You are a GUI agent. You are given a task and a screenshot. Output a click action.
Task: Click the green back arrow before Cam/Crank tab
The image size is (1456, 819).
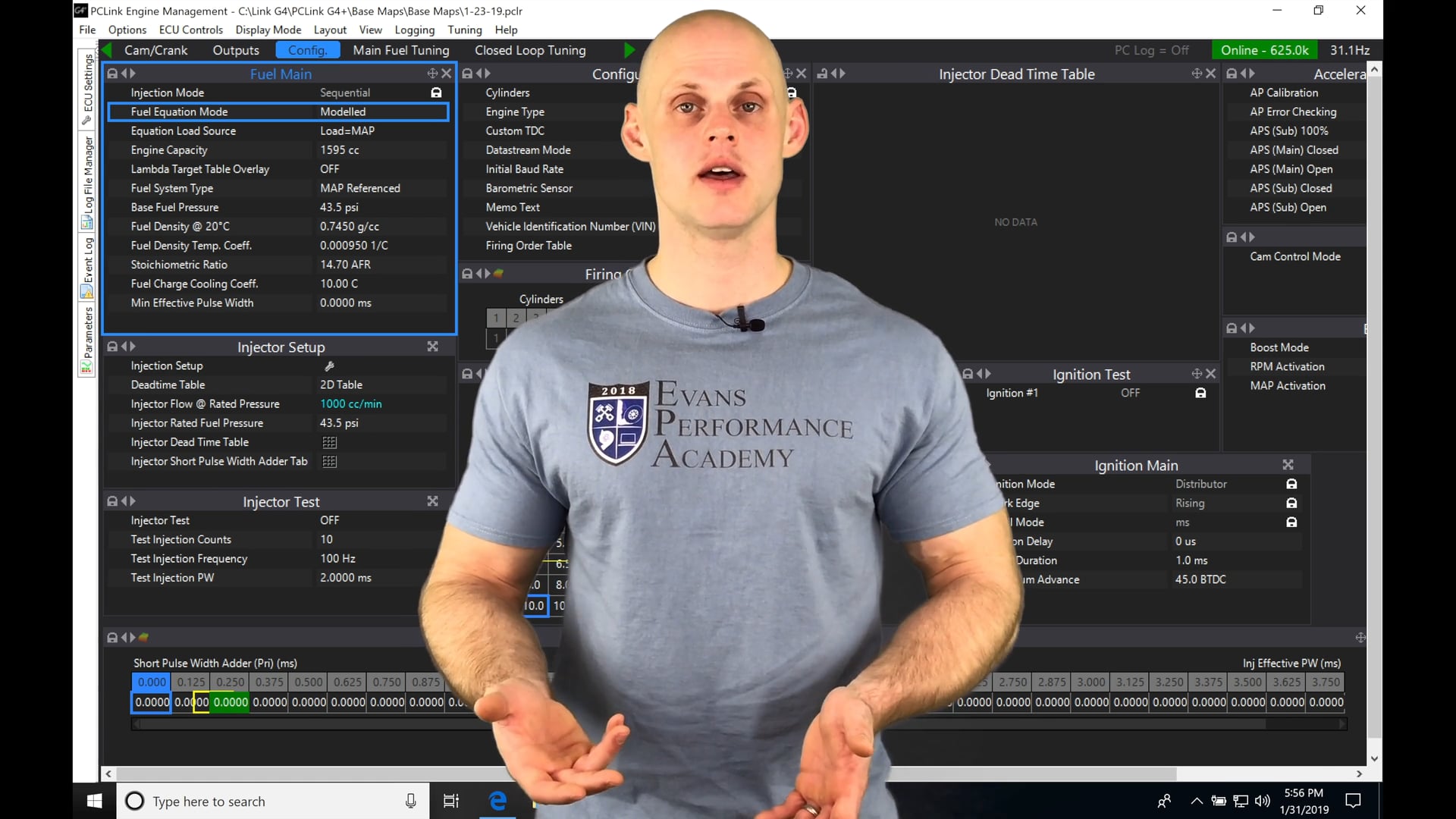point(107,50)
